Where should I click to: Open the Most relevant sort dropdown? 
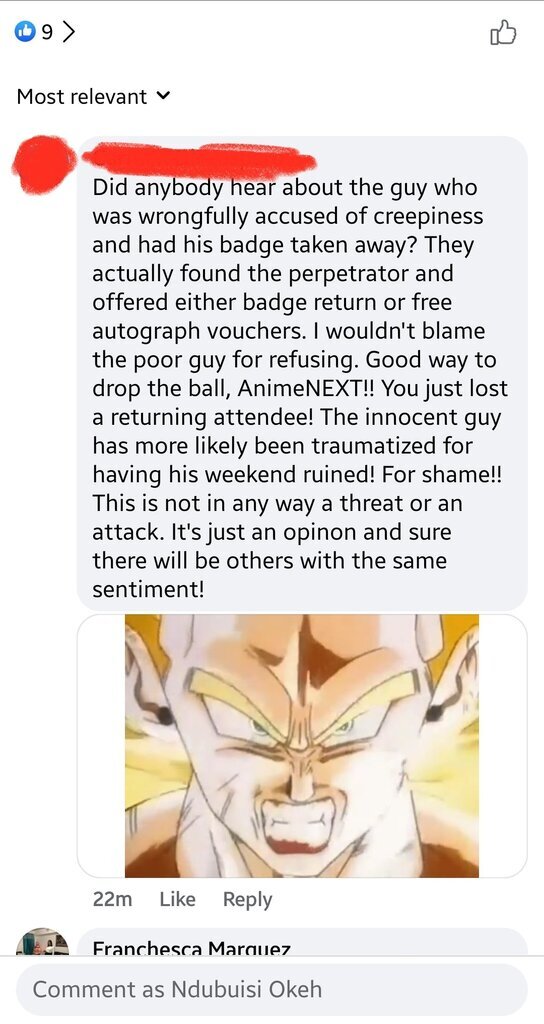click(x=93, y=97)
